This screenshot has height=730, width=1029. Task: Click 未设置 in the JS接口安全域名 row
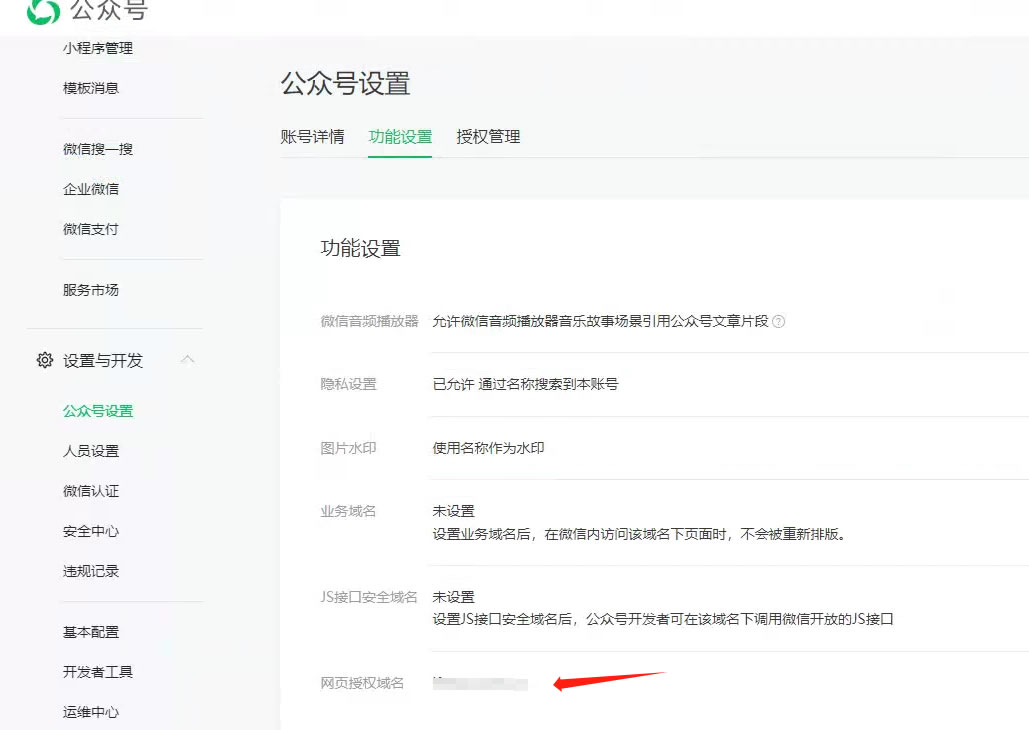[453, 597]
